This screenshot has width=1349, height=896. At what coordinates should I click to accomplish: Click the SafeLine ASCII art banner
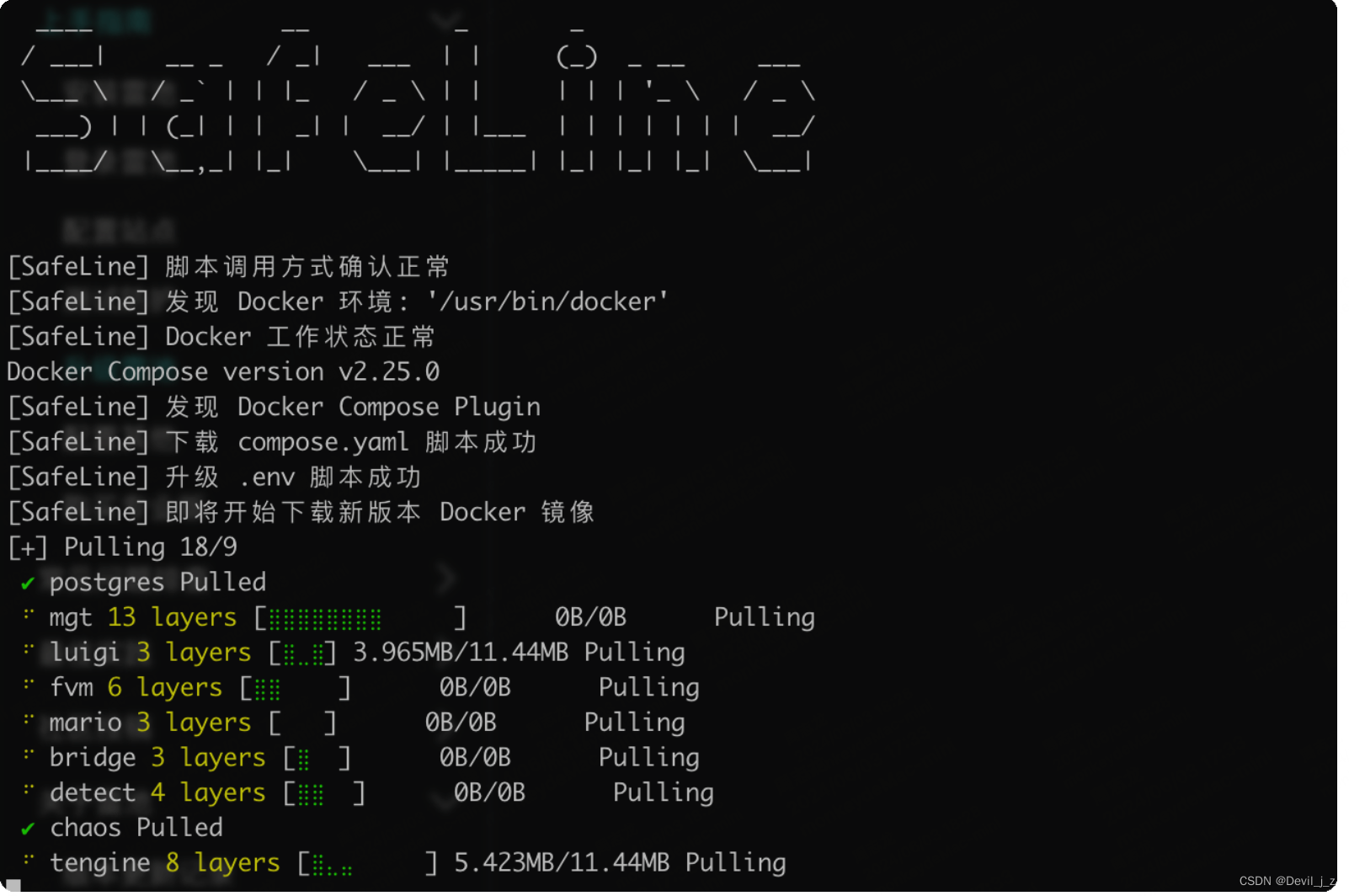[419, 99]
